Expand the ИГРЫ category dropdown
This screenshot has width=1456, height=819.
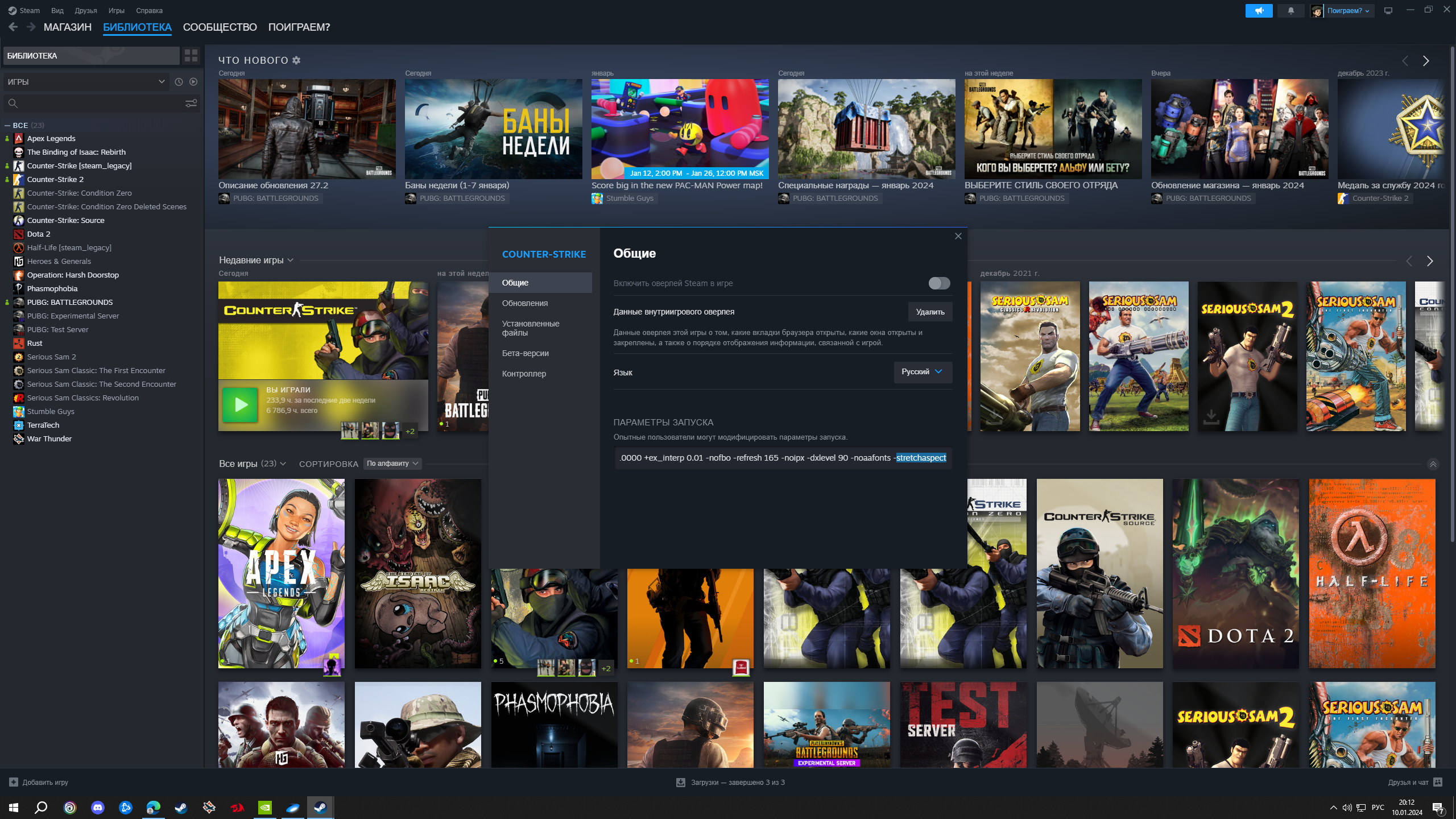tap(86, 82)
